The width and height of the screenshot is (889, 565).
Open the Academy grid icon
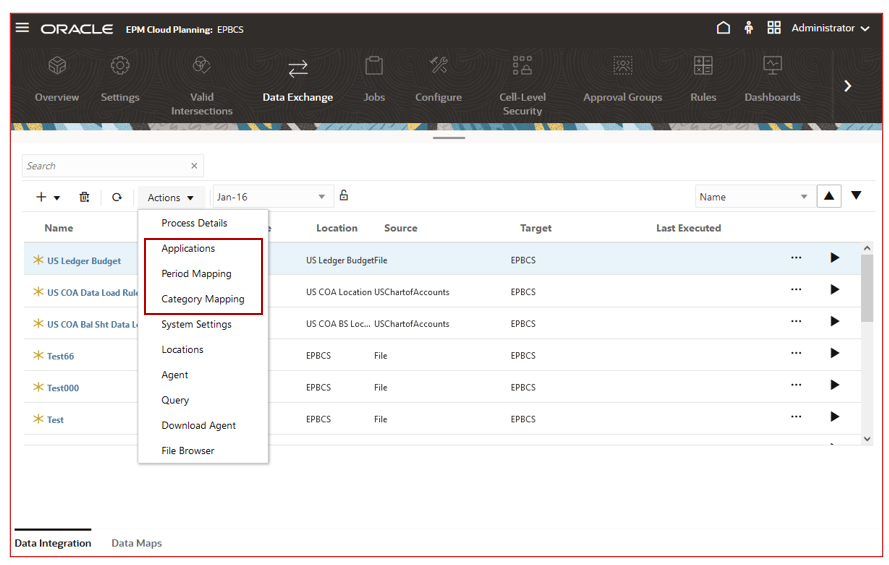point(773,28)
